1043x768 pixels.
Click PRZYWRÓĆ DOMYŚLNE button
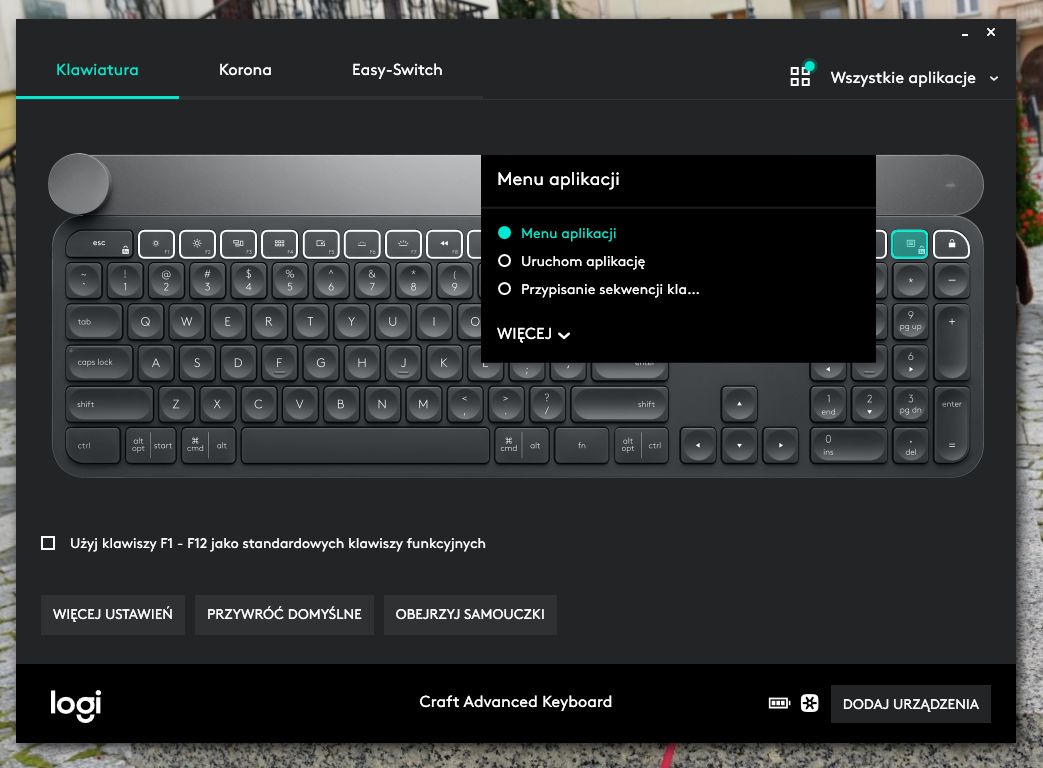(x=284, y=614)
